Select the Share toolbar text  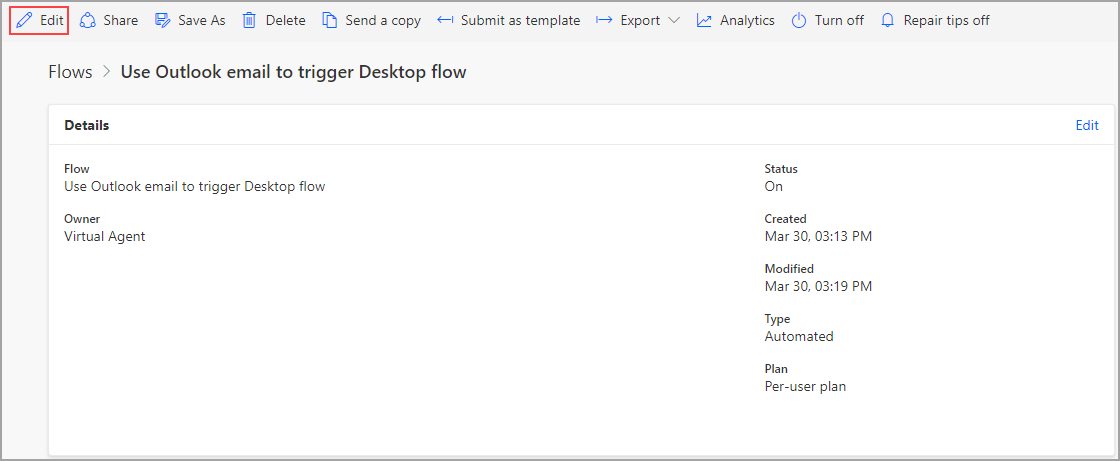121,20
